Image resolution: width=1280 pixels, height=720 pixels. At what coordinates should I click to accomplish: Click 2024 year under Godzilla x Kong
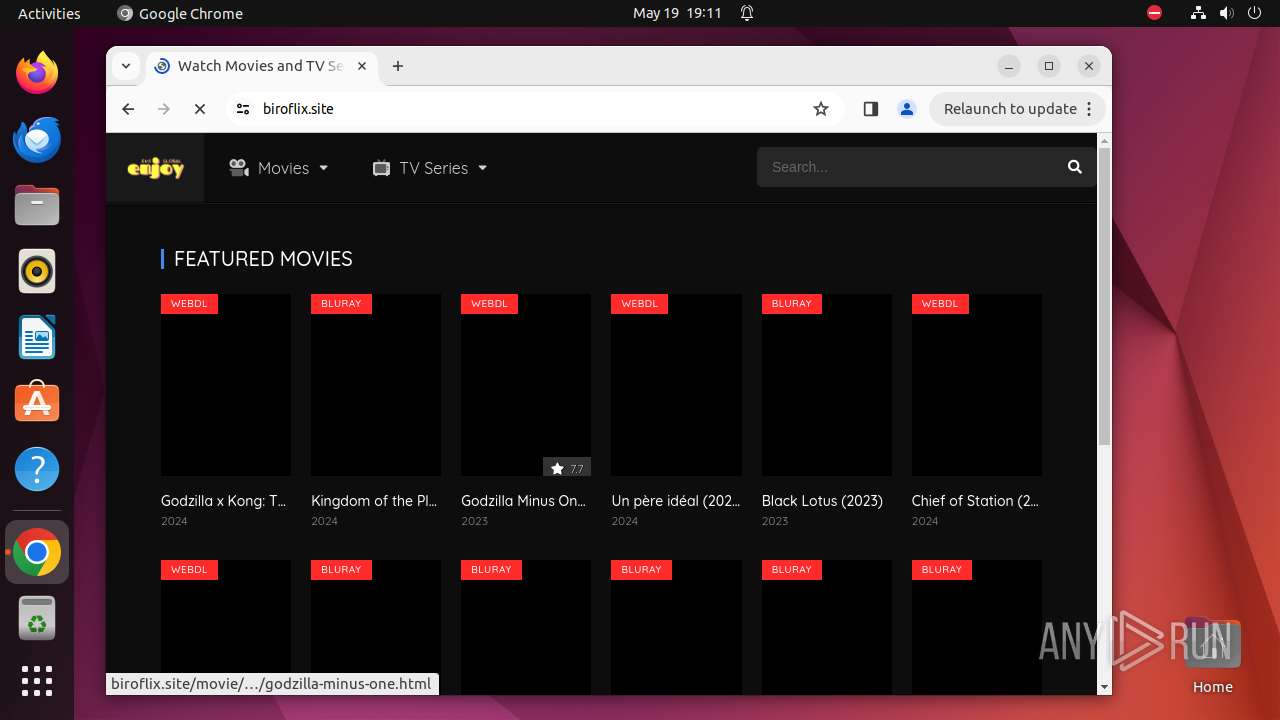174,521
